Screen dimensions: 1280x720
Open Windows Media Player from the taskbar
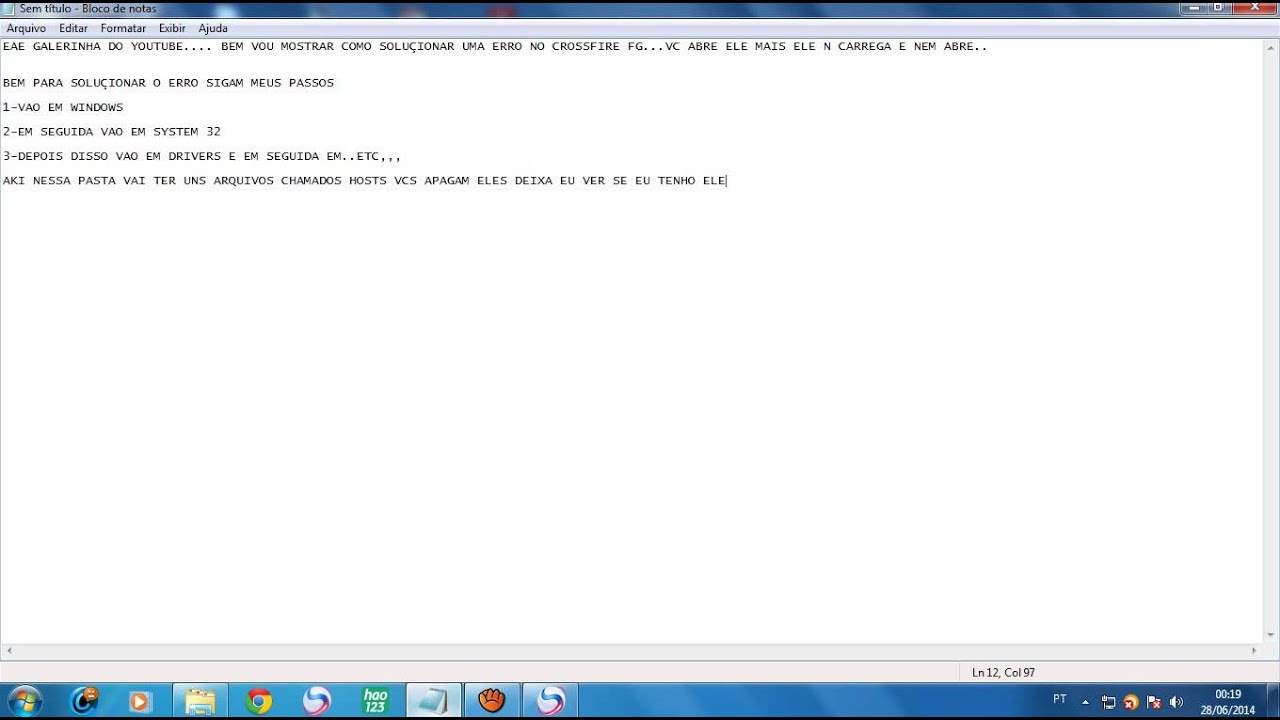point(139,701)
